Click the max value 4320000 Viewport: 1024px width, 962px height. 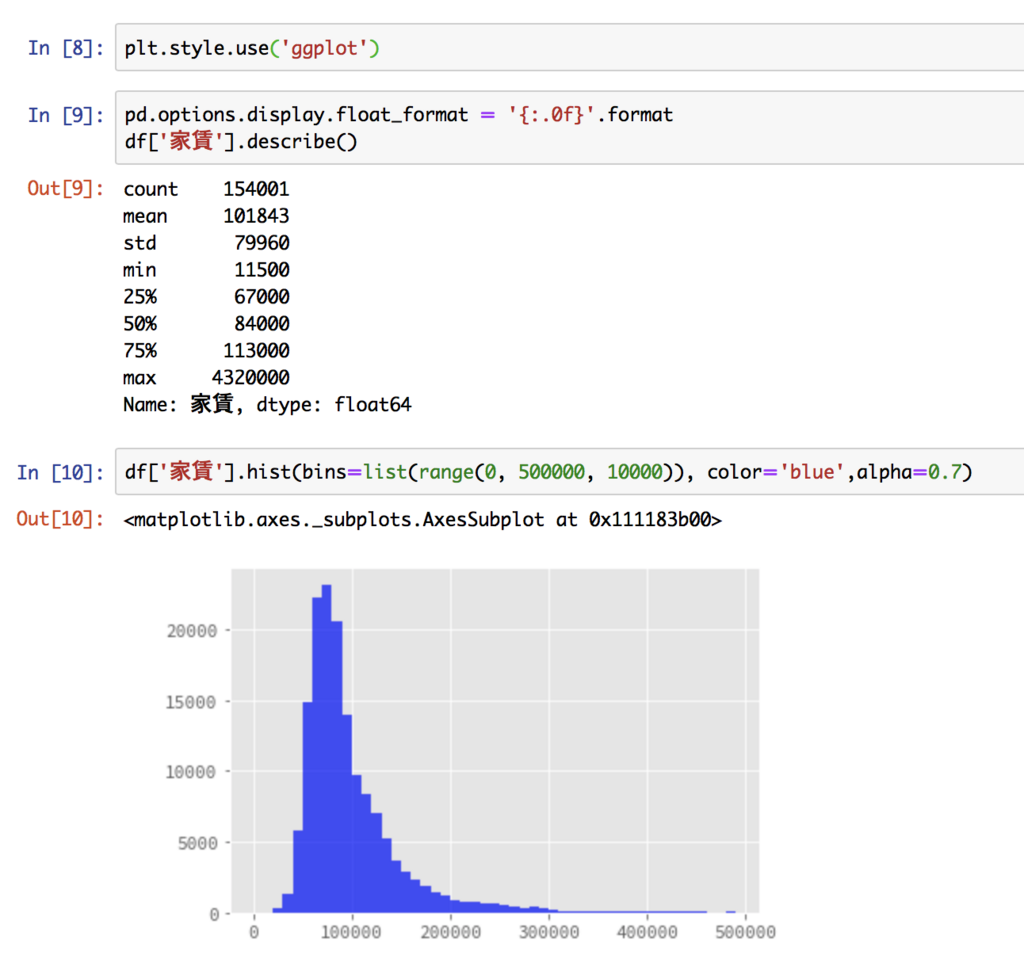click(x=251, y=377)
